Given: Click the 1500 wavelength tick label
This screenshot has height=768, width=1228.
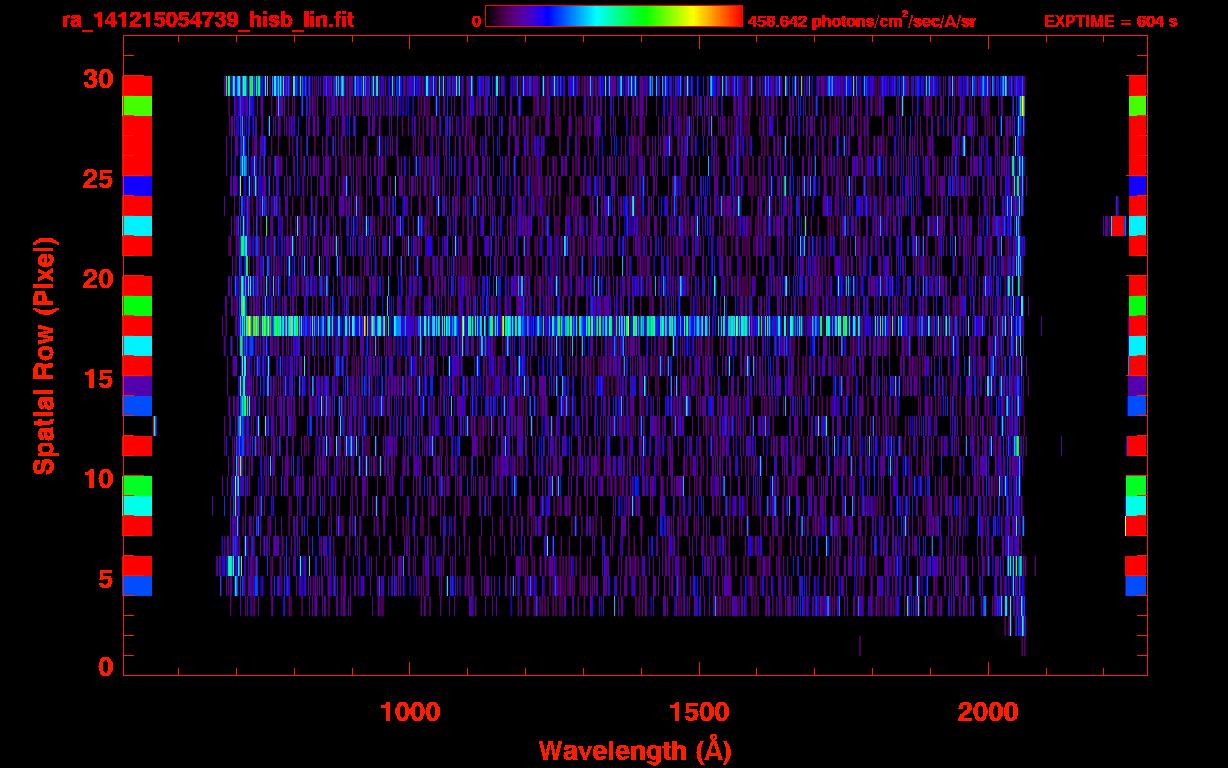Looking at the screenshot, I should click(699, 712).
